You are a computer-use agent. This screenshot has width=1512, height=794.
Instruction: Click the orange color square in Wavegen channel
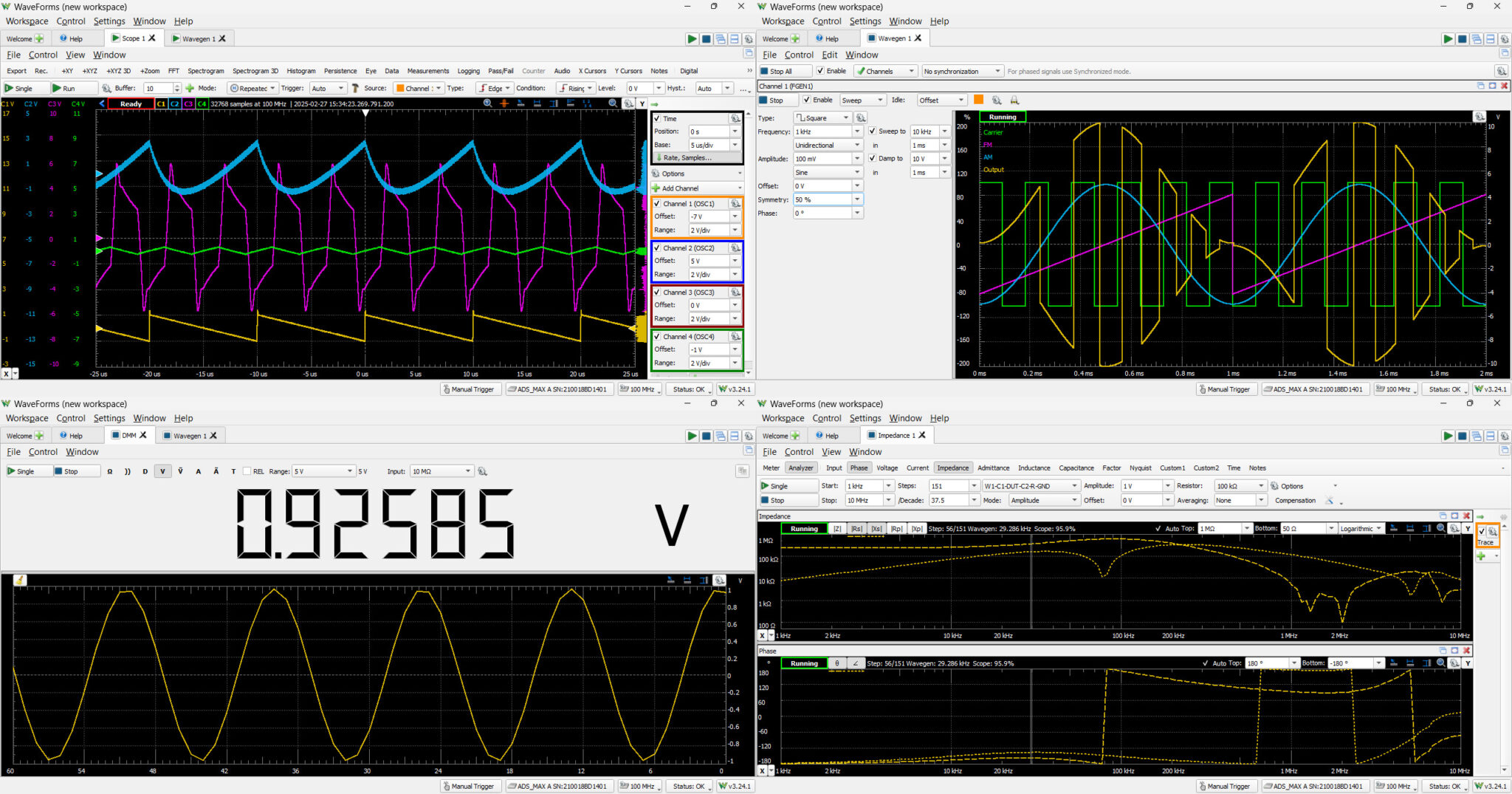click(978, 100)
